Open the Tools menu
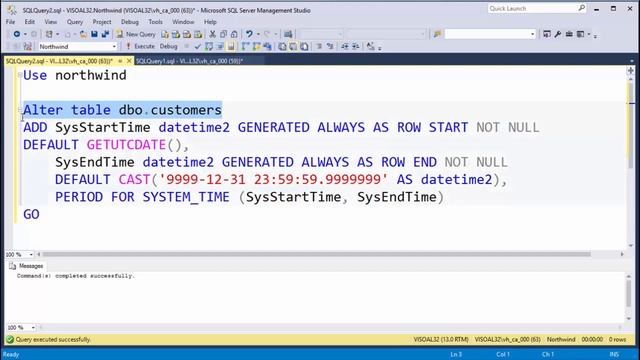 [x=155, y=22]
